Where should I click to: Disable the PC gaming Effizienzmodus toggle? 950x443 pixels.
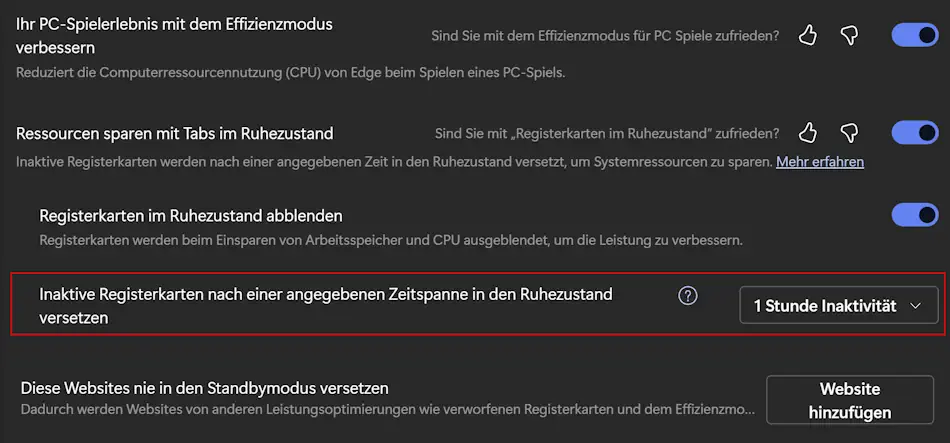(915, 36)
